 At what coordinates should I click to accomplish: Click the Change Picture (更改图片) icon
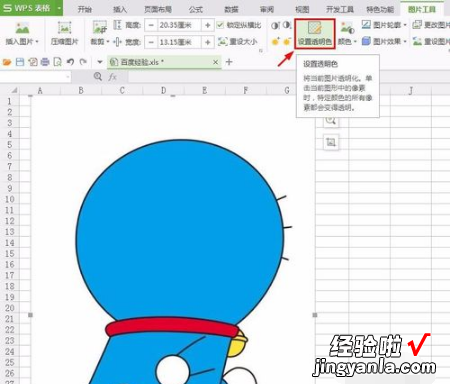[x=417, y=24]
